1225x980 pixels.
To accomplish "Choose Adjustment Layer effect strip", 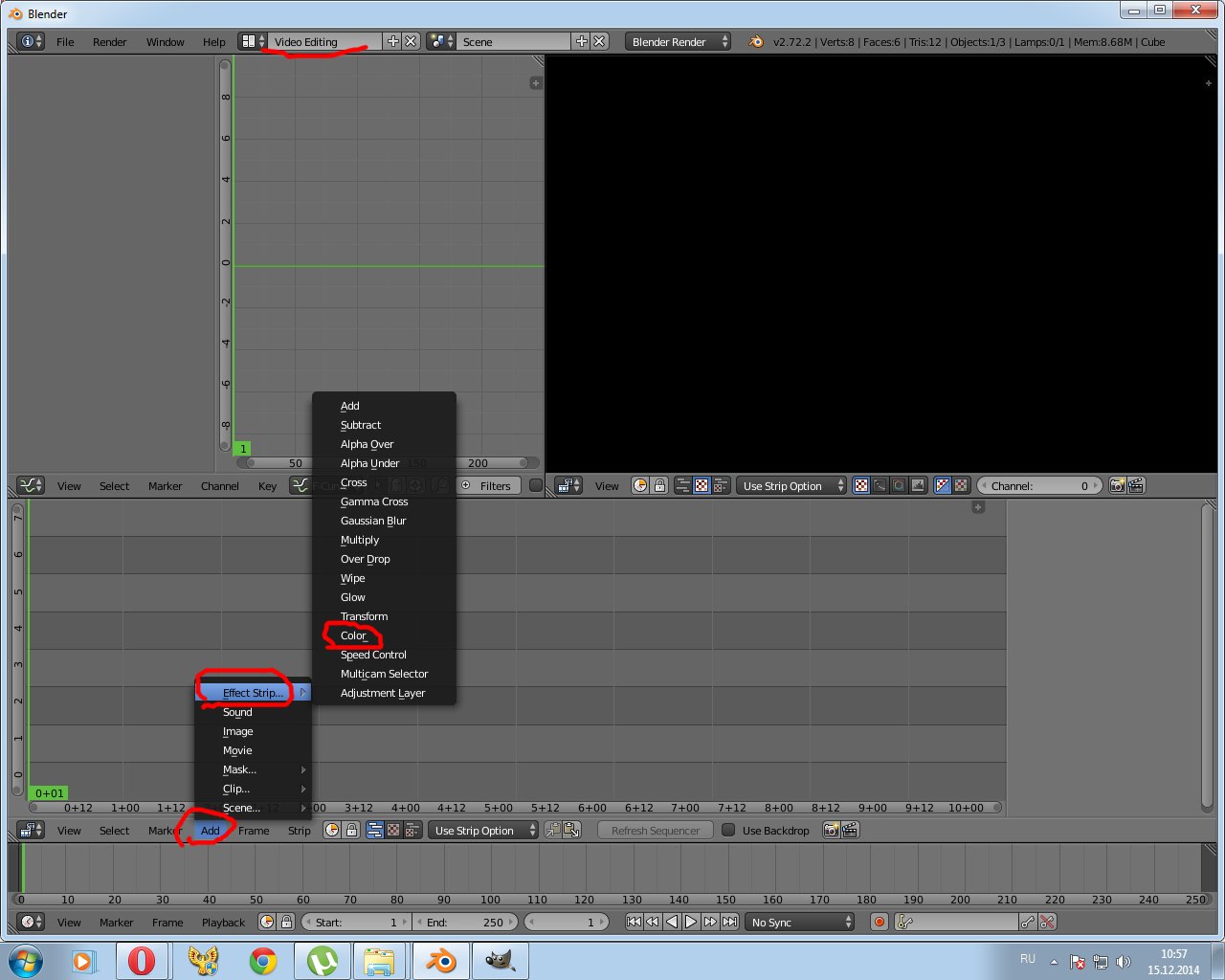I will (x=384, y=693).
